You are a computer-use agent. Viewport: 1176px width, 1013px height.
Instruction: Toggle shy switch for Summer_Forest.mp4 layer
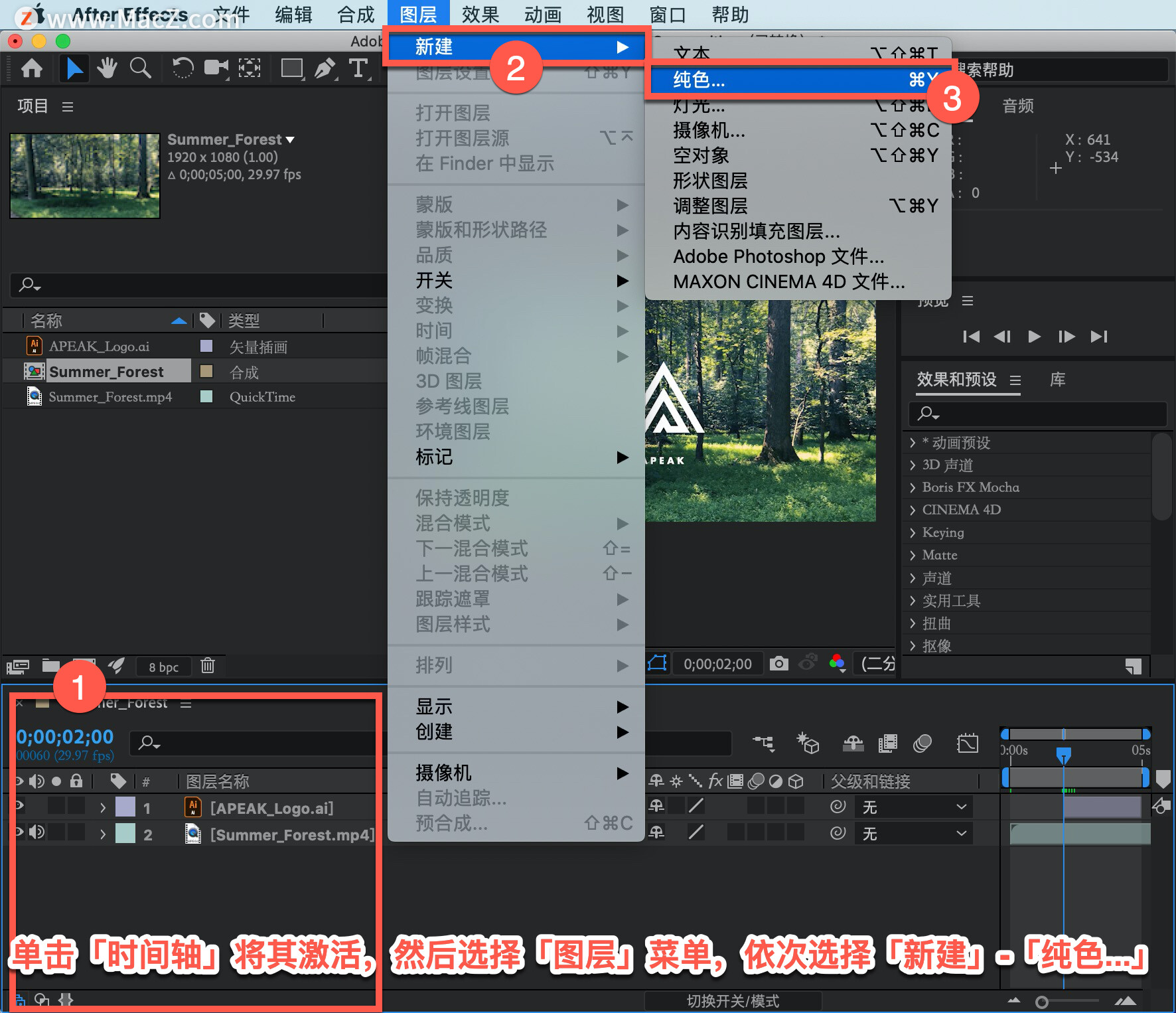click(656, 832)
